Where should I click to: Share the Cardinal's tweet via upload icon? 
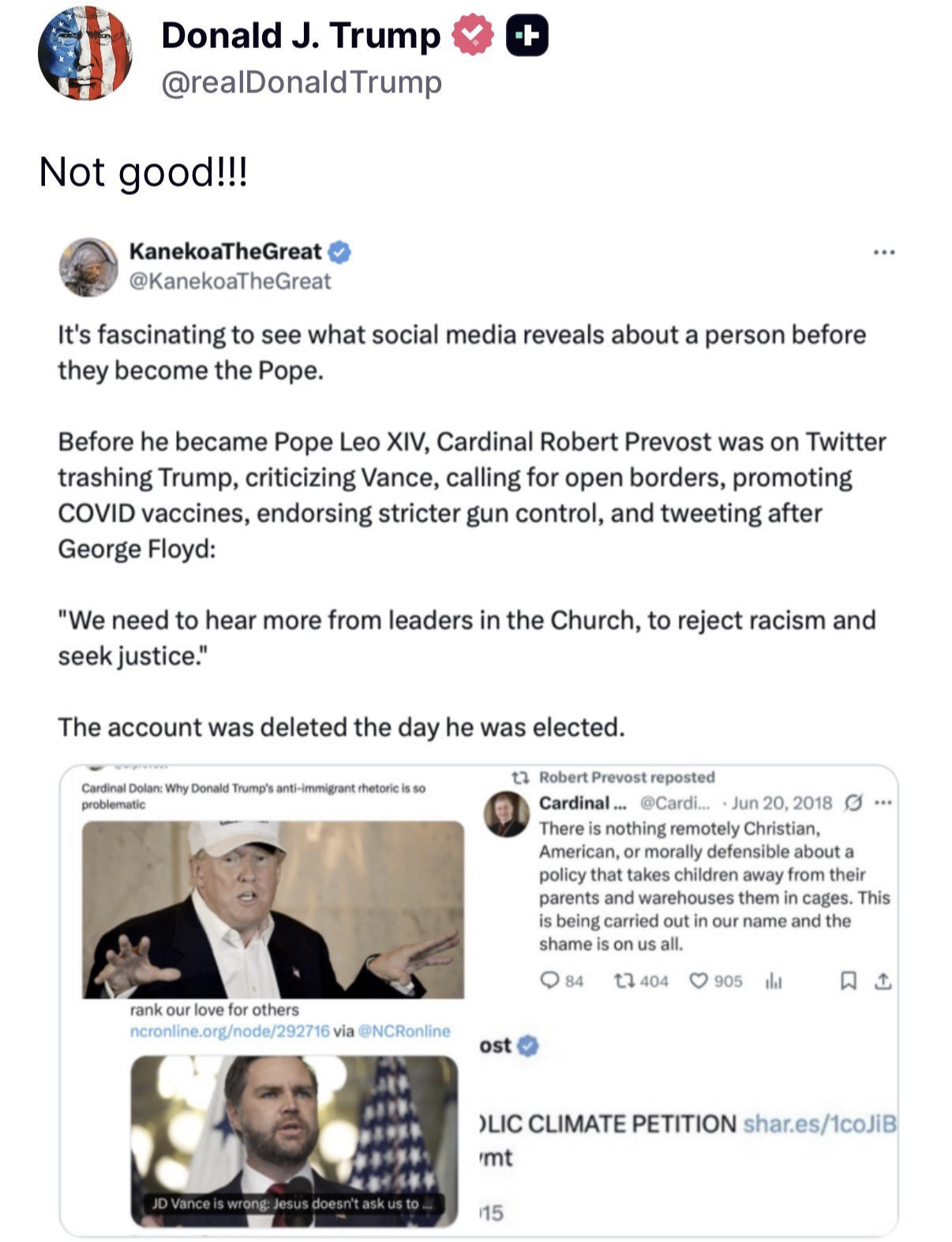pos(883,981)
